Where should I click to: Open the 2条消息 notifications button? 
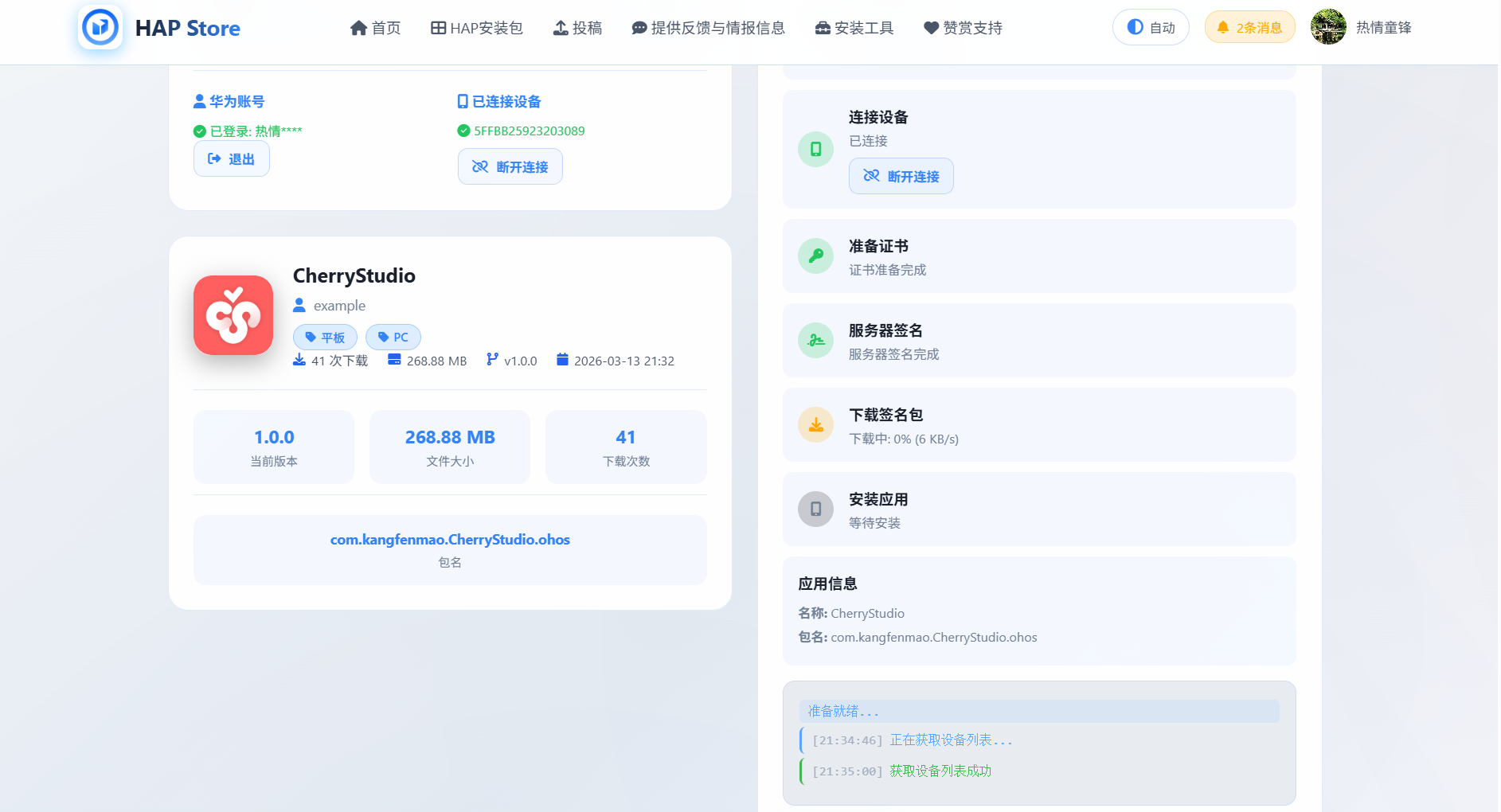coord(1249,27)
